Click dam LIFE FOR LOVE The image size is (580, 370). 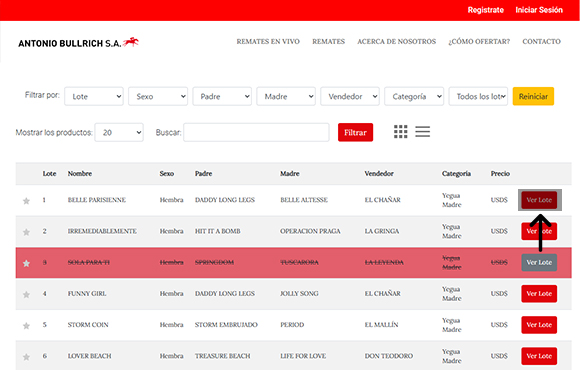point(303,356)
